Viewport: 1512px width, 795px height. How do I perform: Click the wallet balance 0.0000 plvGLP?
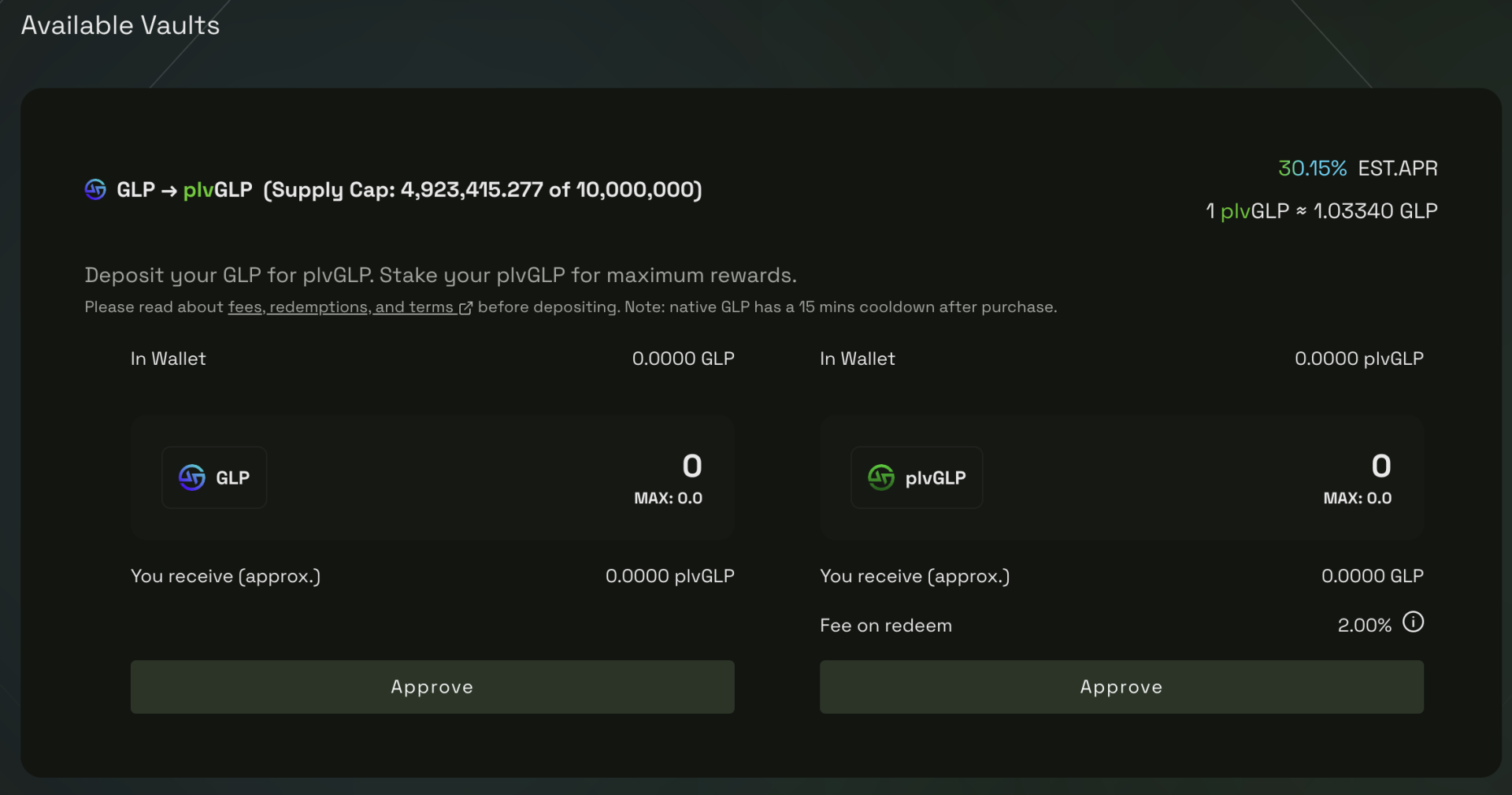(1359, 358)
